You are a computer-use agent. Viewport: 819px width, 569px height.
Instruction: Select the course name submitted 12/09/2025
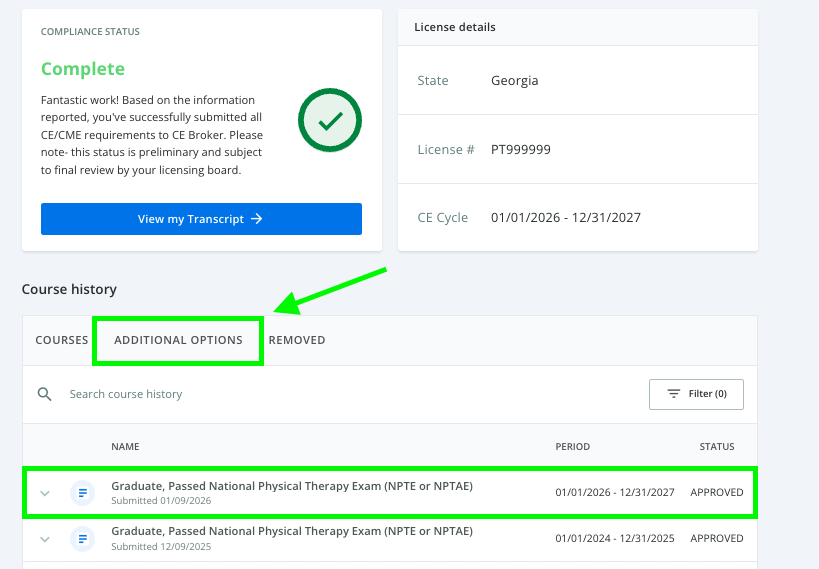pos(292,532)
